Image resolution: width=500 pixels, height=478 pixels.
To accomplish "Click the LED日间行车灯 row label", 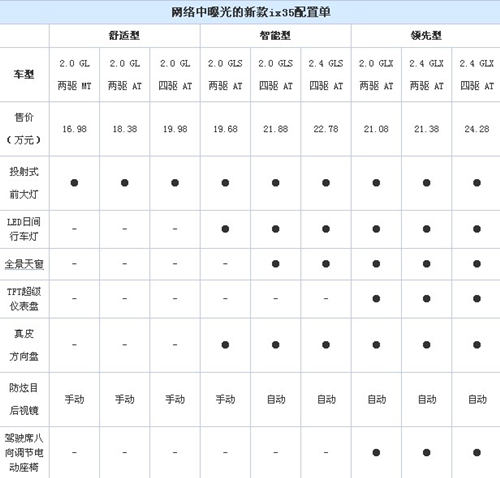I will (24, 229).
